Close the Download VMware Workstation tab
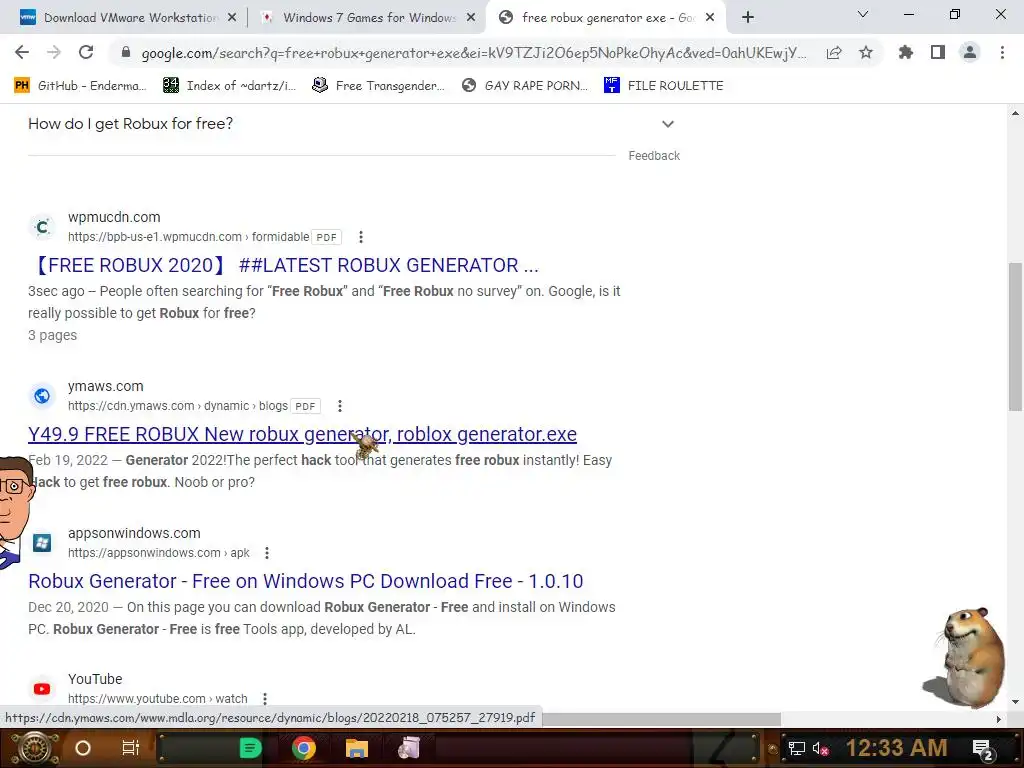Image resolution: width=1024 pixels, height=768 pixels. (232, 18)
